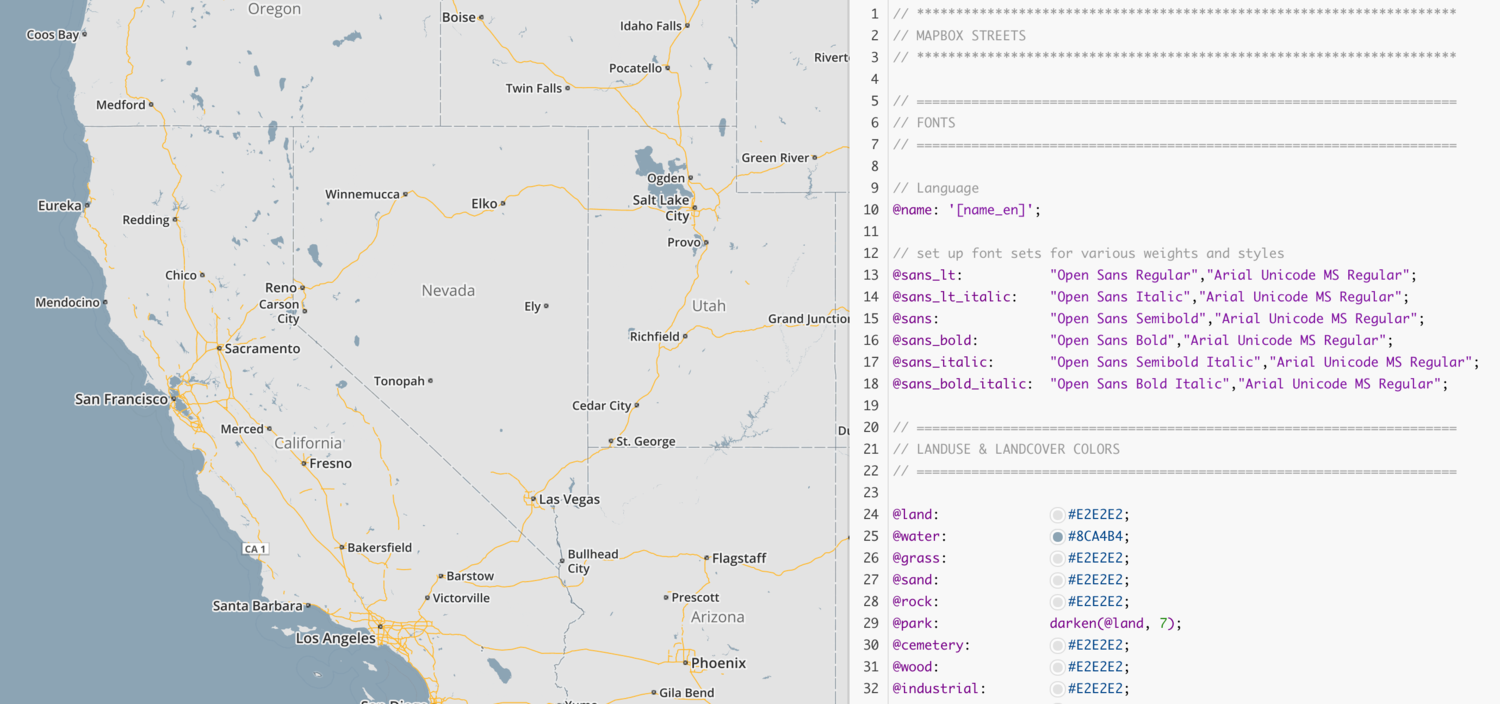Screen dimensions: 1500x704
Task: Click the Nevada state label
Action: point(448,290)
